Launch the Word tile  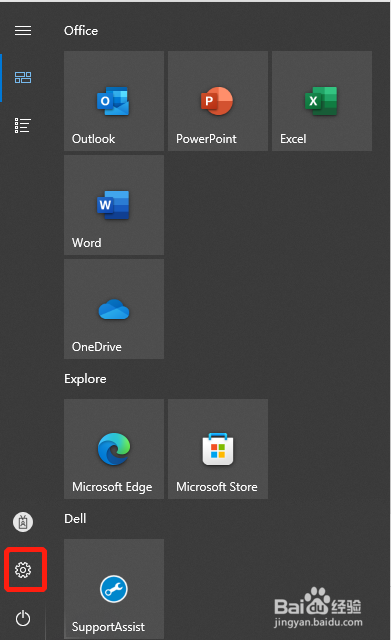click(x=114, y=205)
